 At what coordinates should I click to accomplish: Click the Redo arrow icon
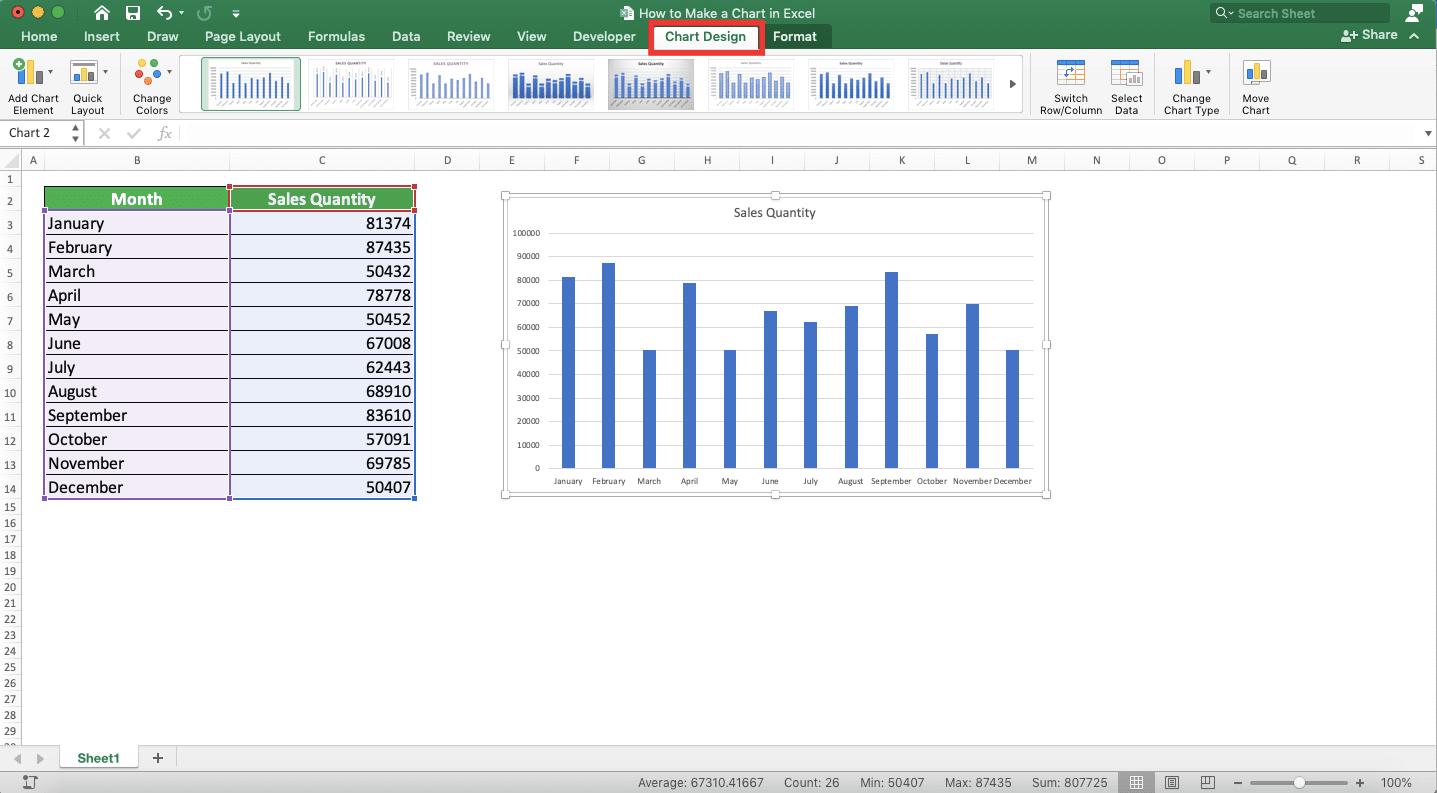(205, 13)
